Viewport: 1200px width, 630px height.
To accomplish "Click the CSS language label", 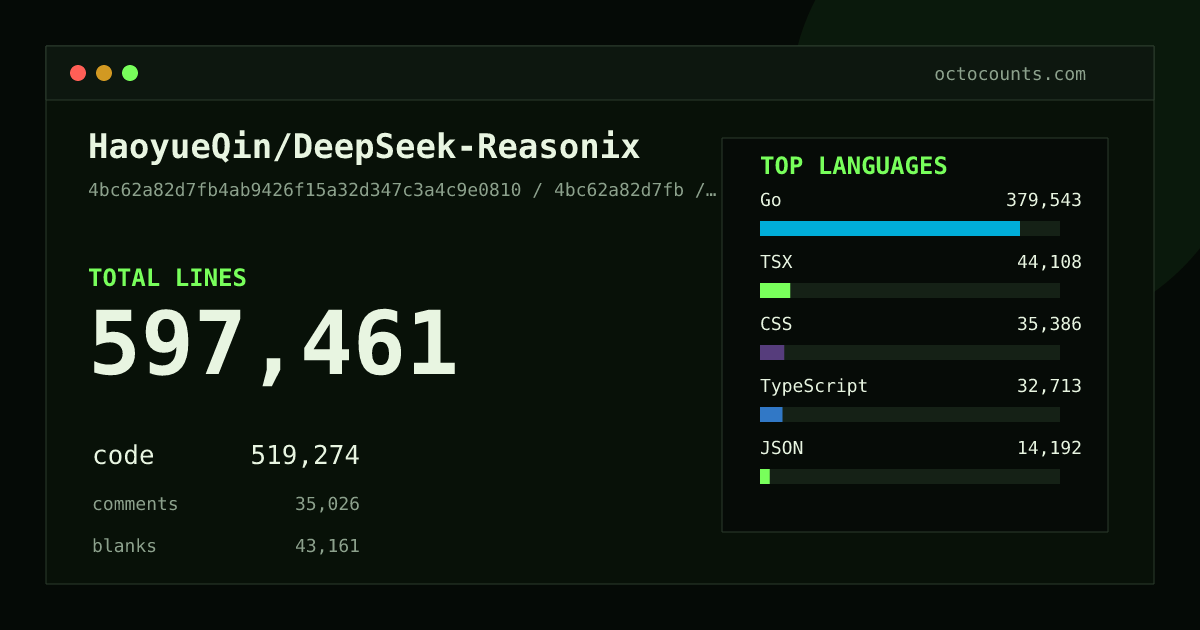I will [x=776, y=324].
